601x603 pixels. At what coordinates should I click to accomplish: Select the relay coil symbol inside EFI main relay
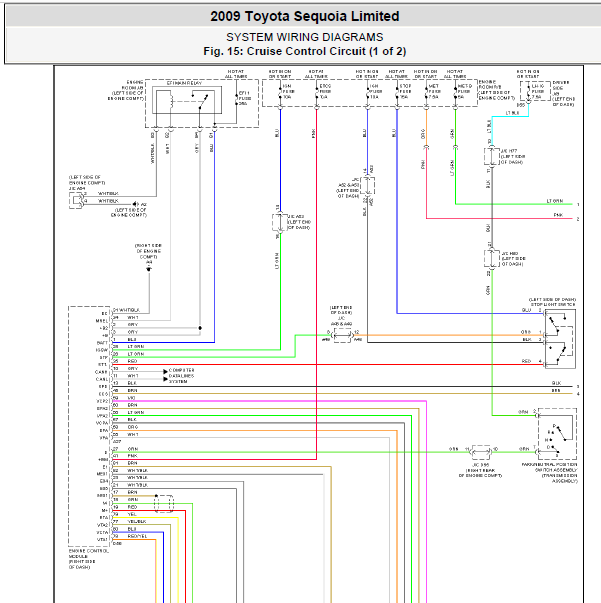169,102
